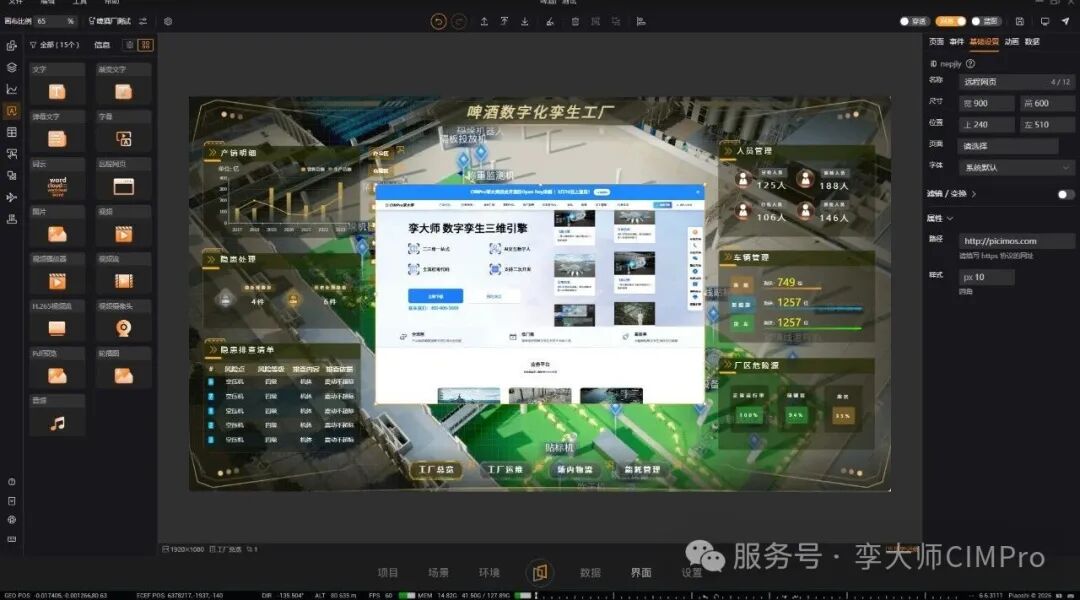Open the 设置 bottom navigation tab
1080x600 pixels.
click(x=692, y=572)
